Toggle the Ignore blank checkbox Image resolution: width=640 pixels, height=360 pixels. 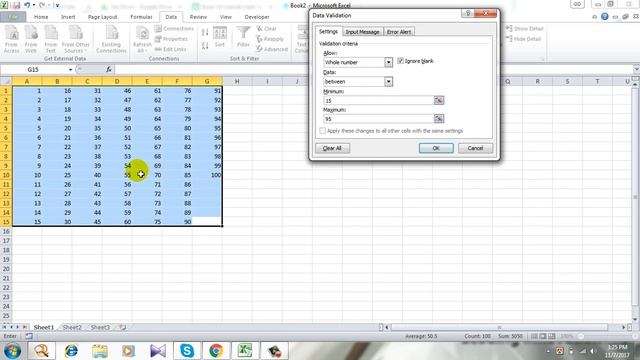pyautogui.click(x=400, y=61)
